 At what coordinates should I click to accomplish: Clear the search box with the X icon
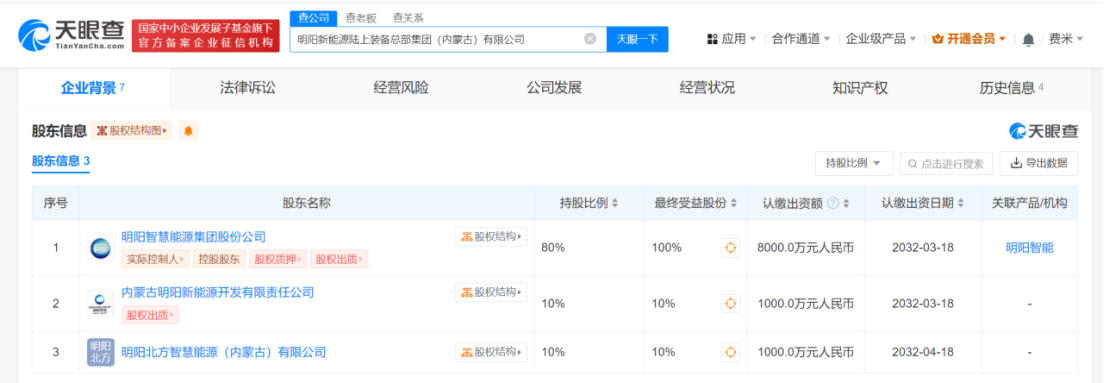590,39
